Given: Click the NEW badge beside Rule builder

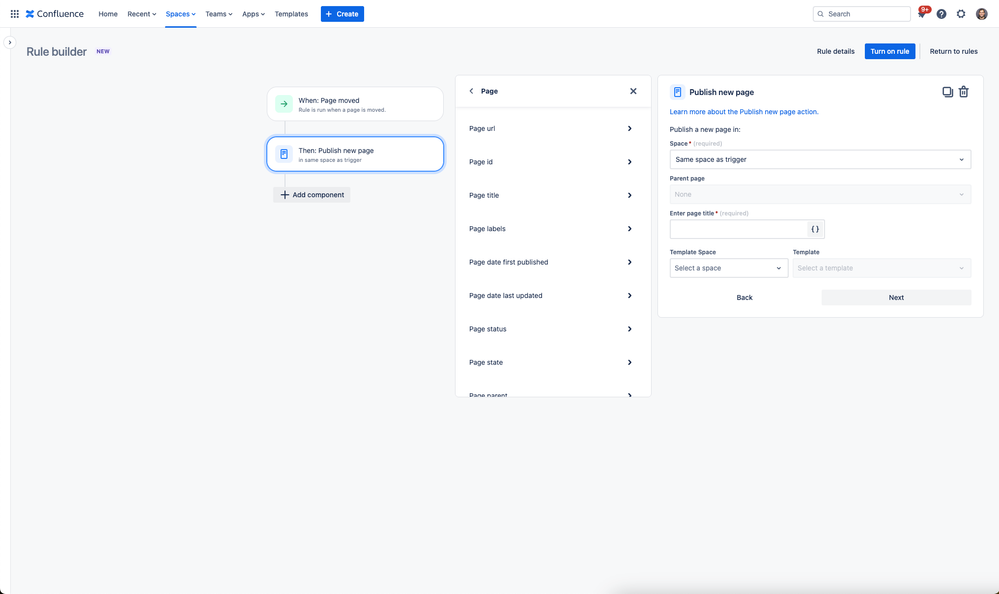Looking at the screenshot, I should coord(103,52).
